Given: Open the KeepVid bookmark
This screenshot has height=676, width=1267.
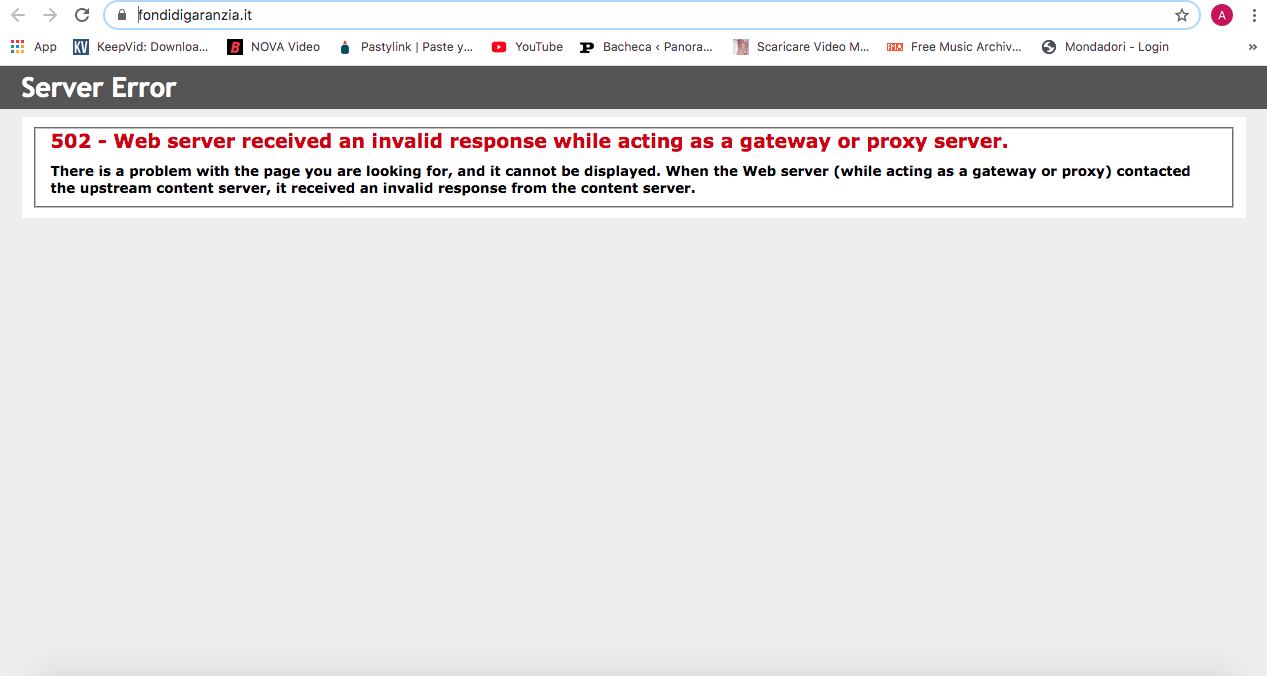Looking at the screenshot, I should [140, 47].
